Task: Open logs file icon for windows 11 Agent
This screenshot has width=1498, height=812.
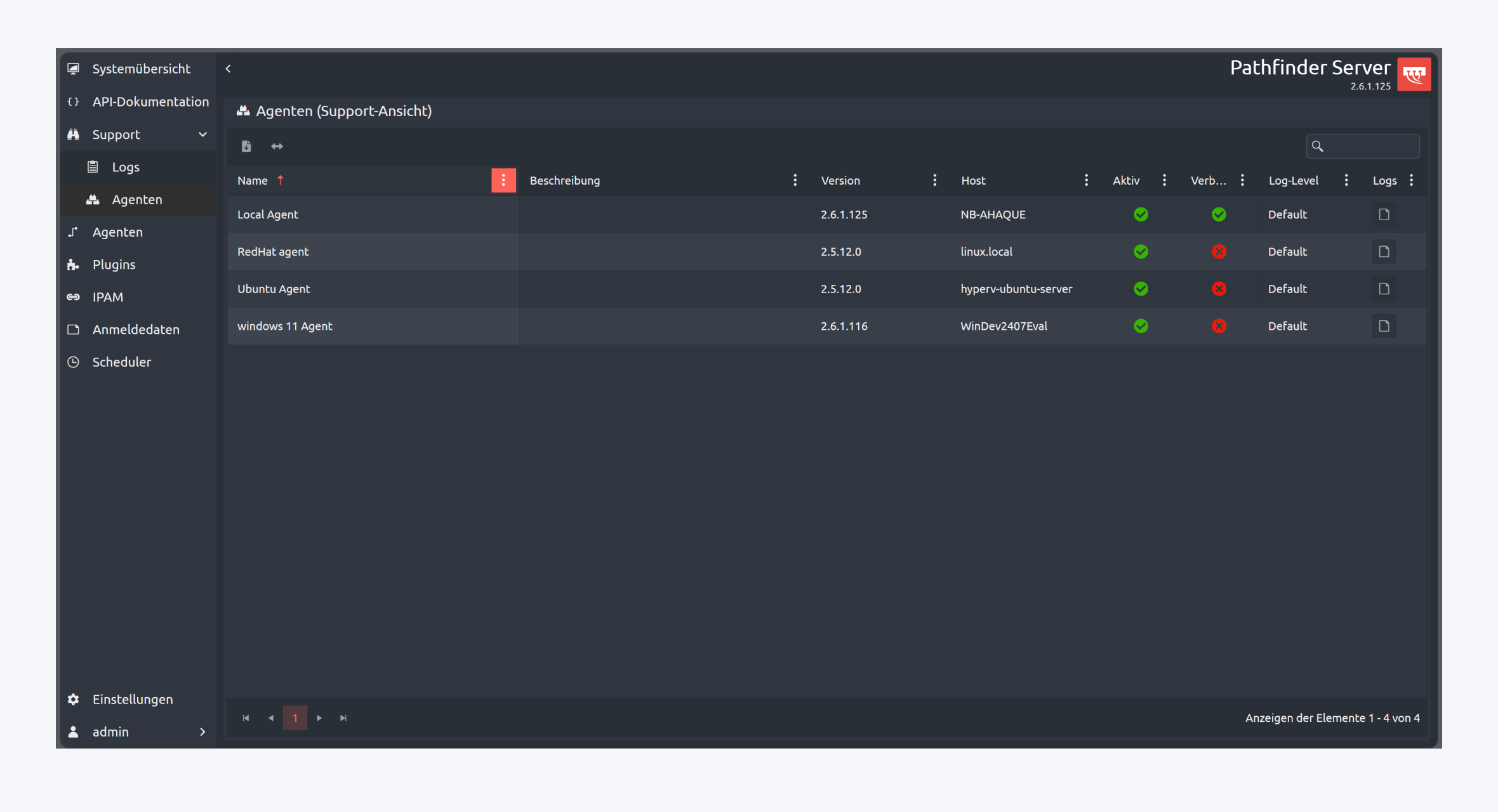Action: click(1384, 326)
